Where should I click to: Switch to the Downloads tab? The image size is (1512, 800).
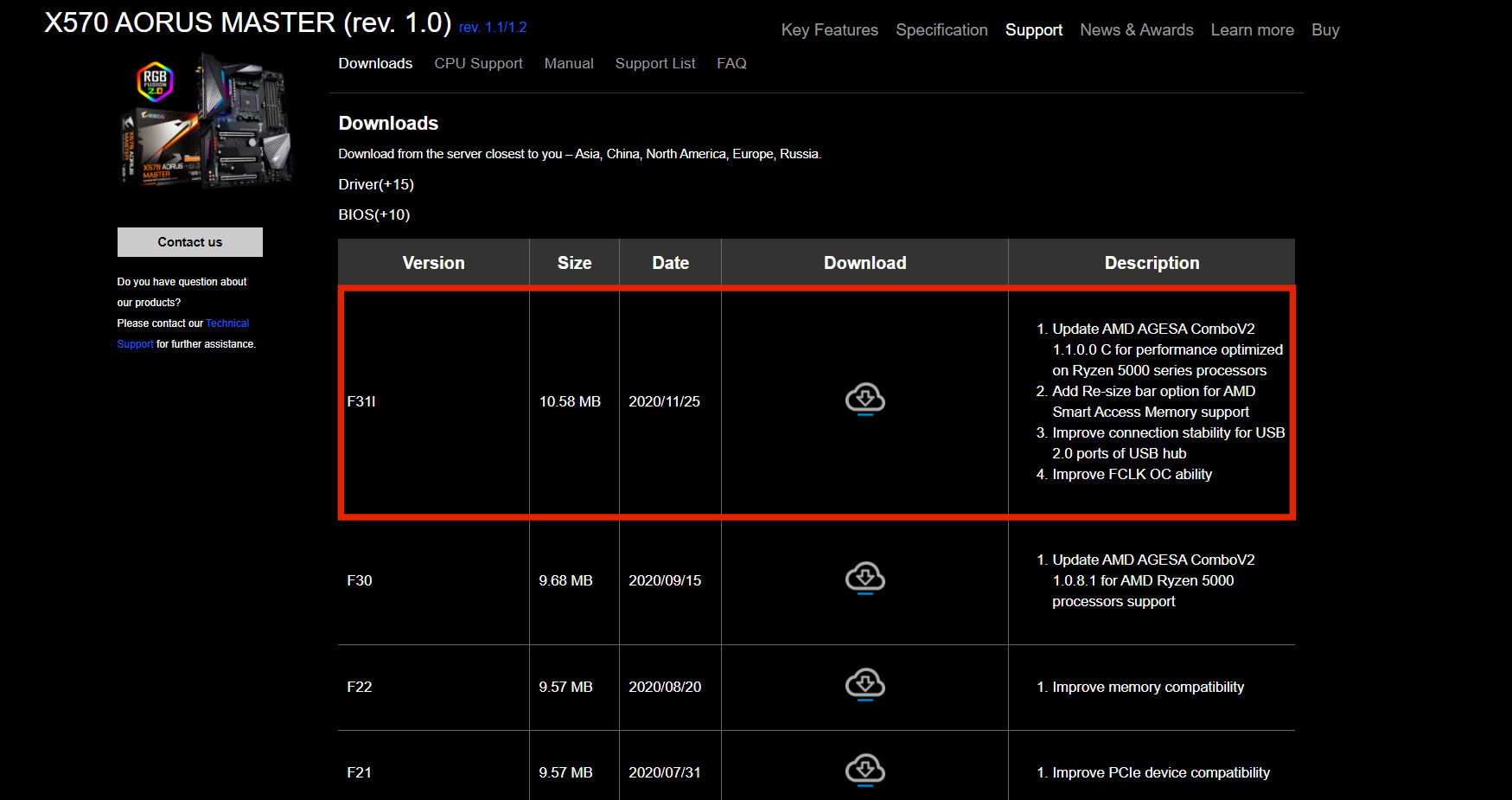click(x=375, y=63)
